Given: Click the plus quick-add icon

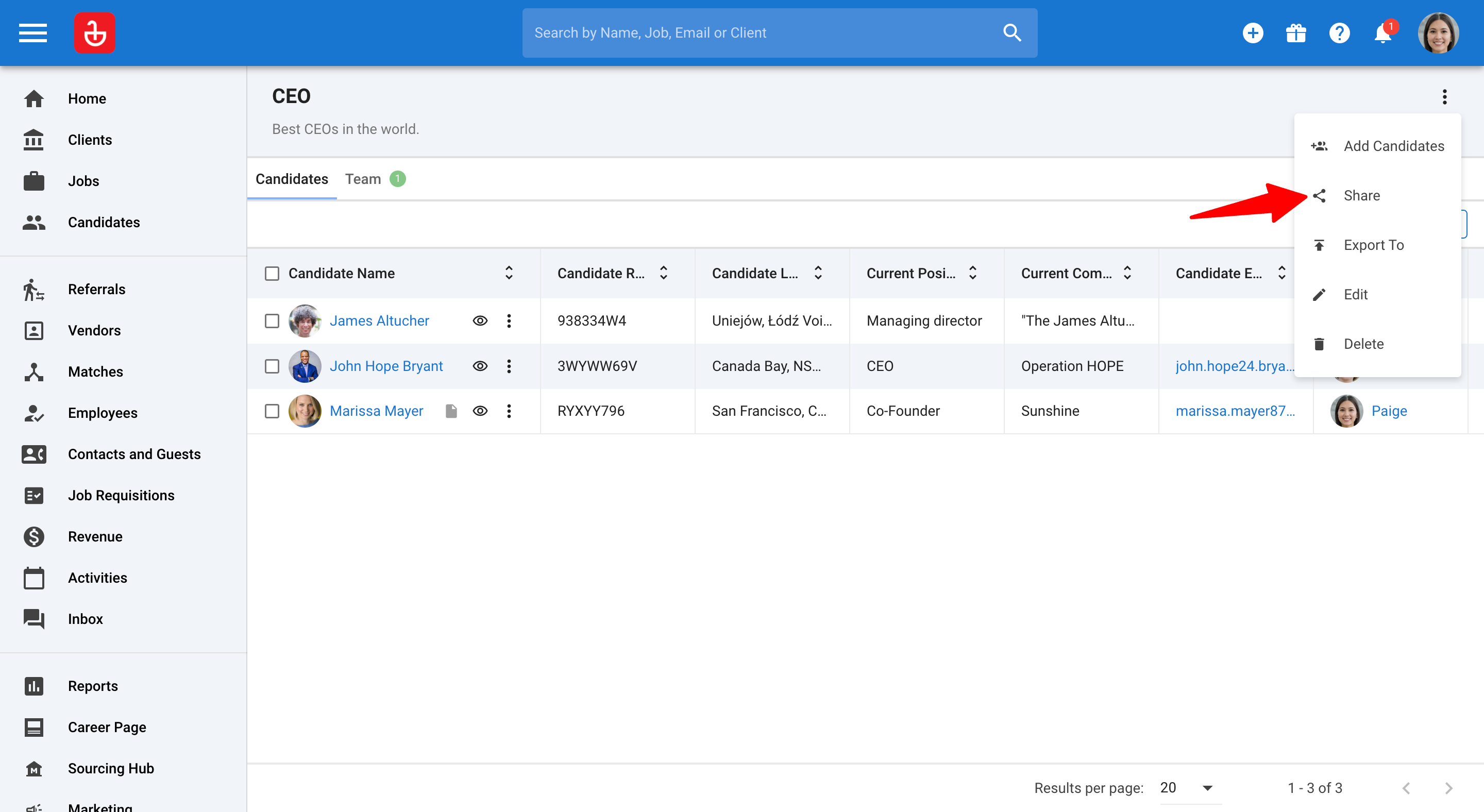Looking at the screenshot, I should tap(1253, 33).
